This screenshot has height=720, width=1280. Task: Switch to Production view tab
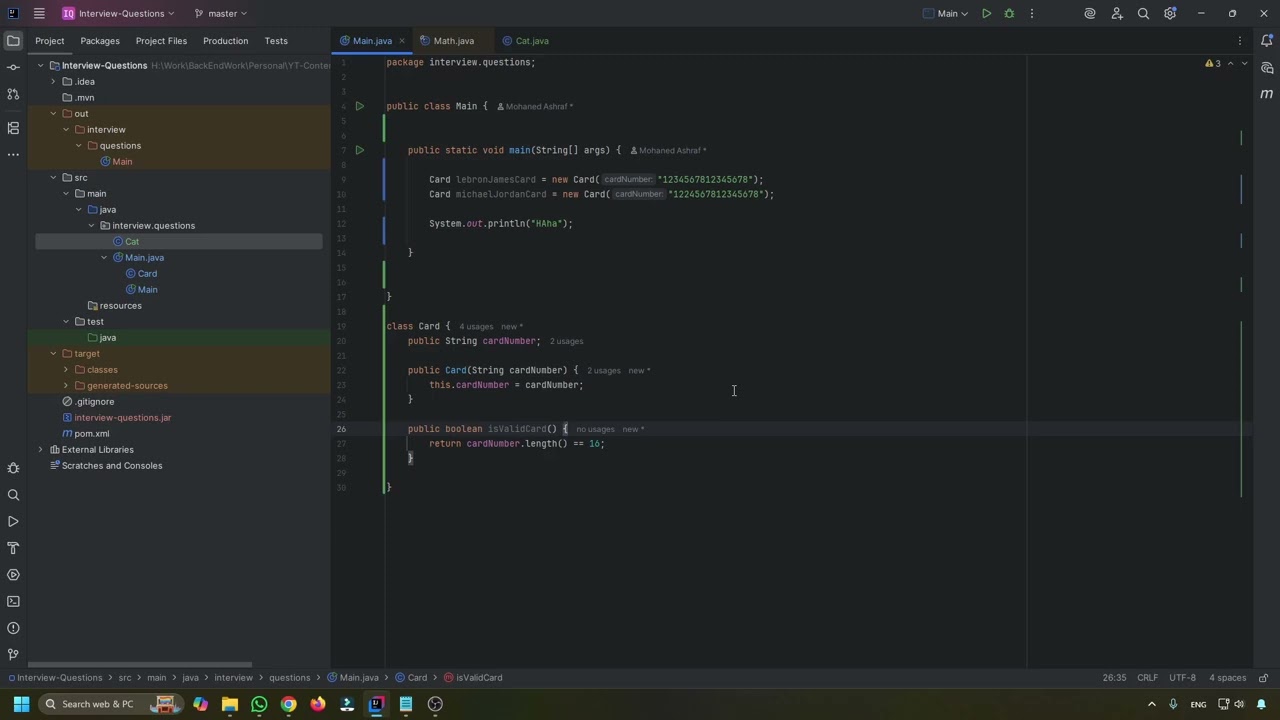pos(225,41)
